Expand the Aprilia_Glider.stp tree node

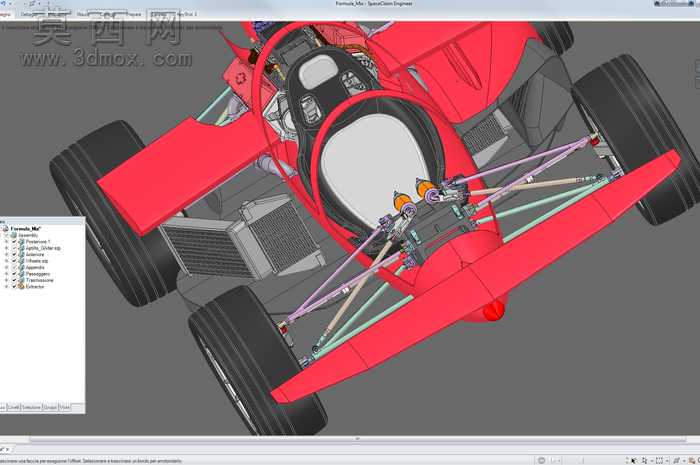pos(7,248)
